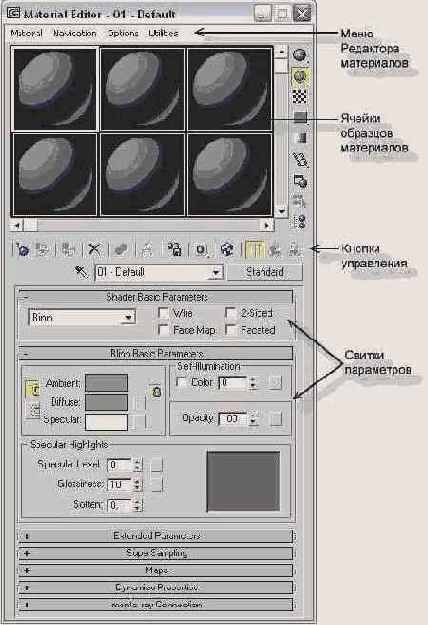Screen dimensions: 428x625
Task: Expand the Maps rollout
Action: tap(156, 570)
